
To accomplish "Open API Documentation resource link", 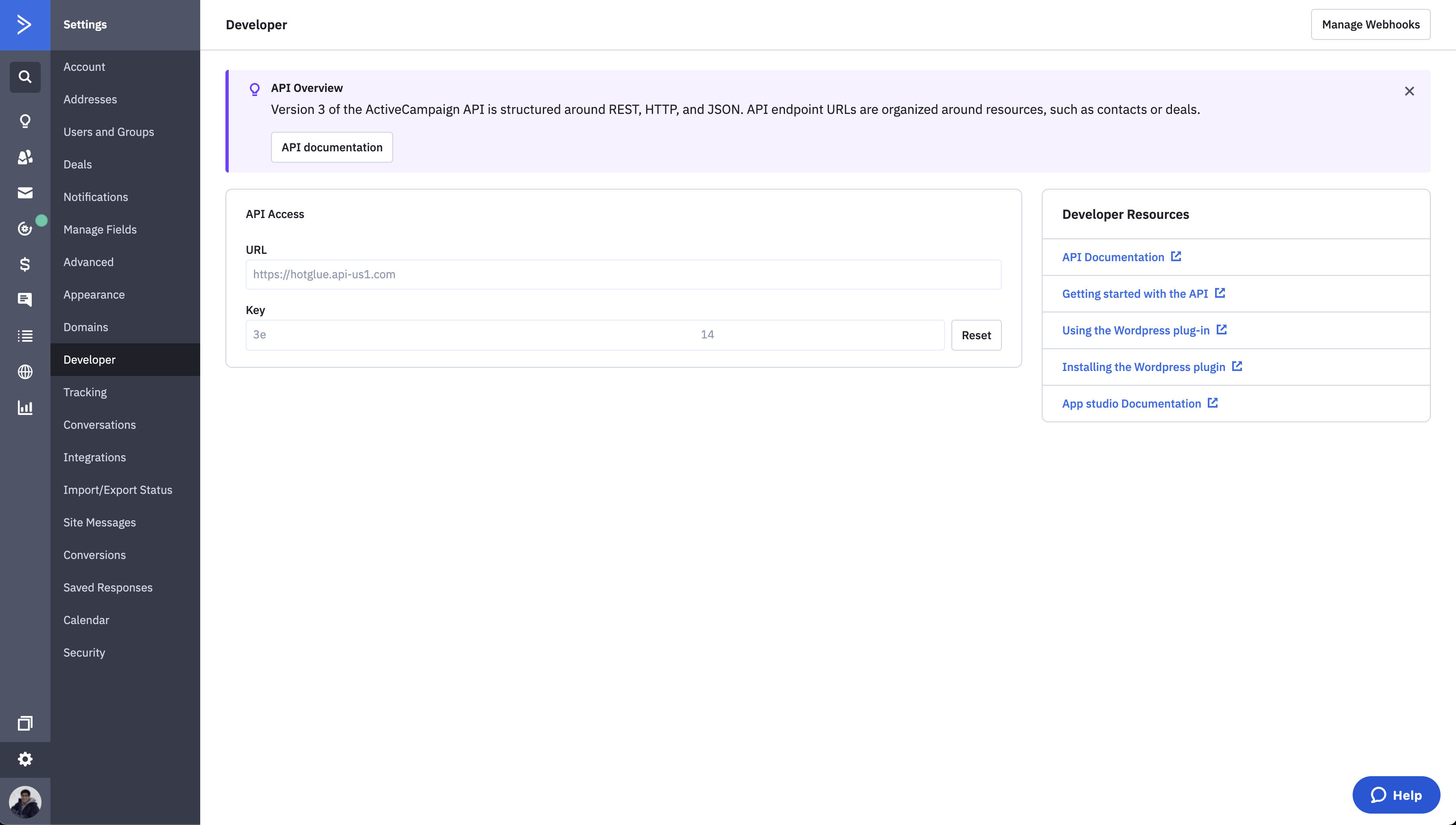I will tap(1113, 257).
